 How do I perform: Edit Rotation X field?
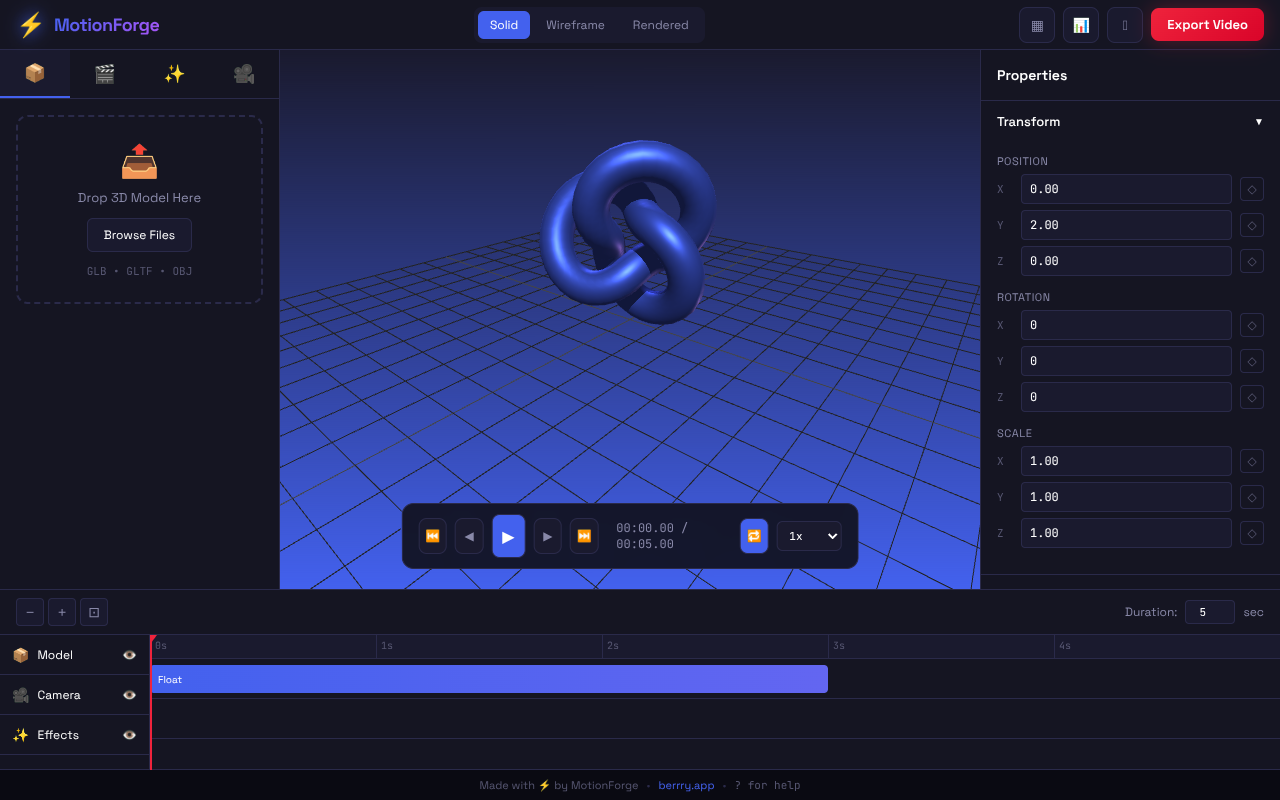pyautogui.click(x=1126, y=325)
